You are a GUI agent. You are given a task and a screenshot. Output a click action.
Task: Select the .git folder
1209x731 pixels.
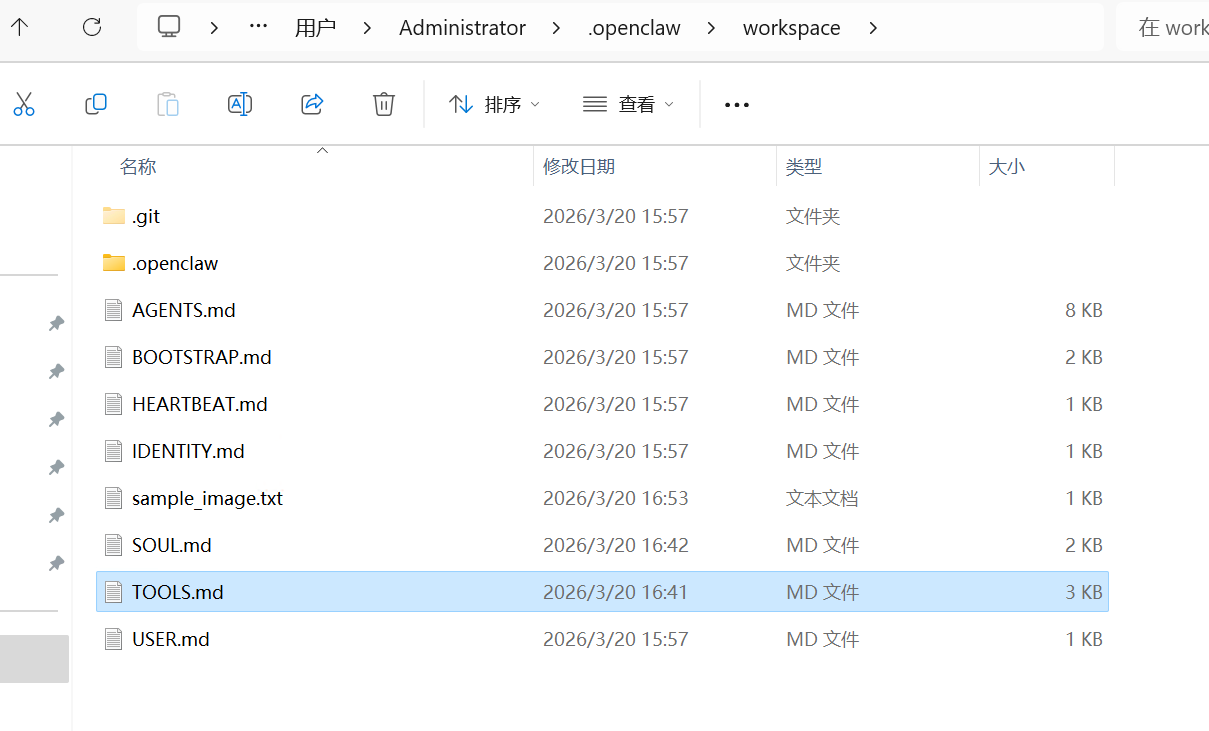pyautogui.click(x=146, y=216)
